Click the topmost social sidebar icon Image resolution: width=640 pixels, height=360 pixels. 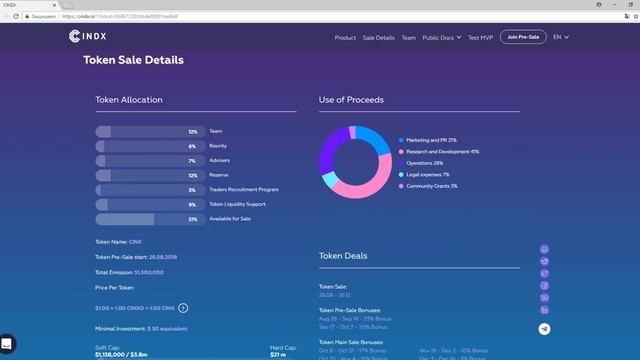click(x=544, y=249)
